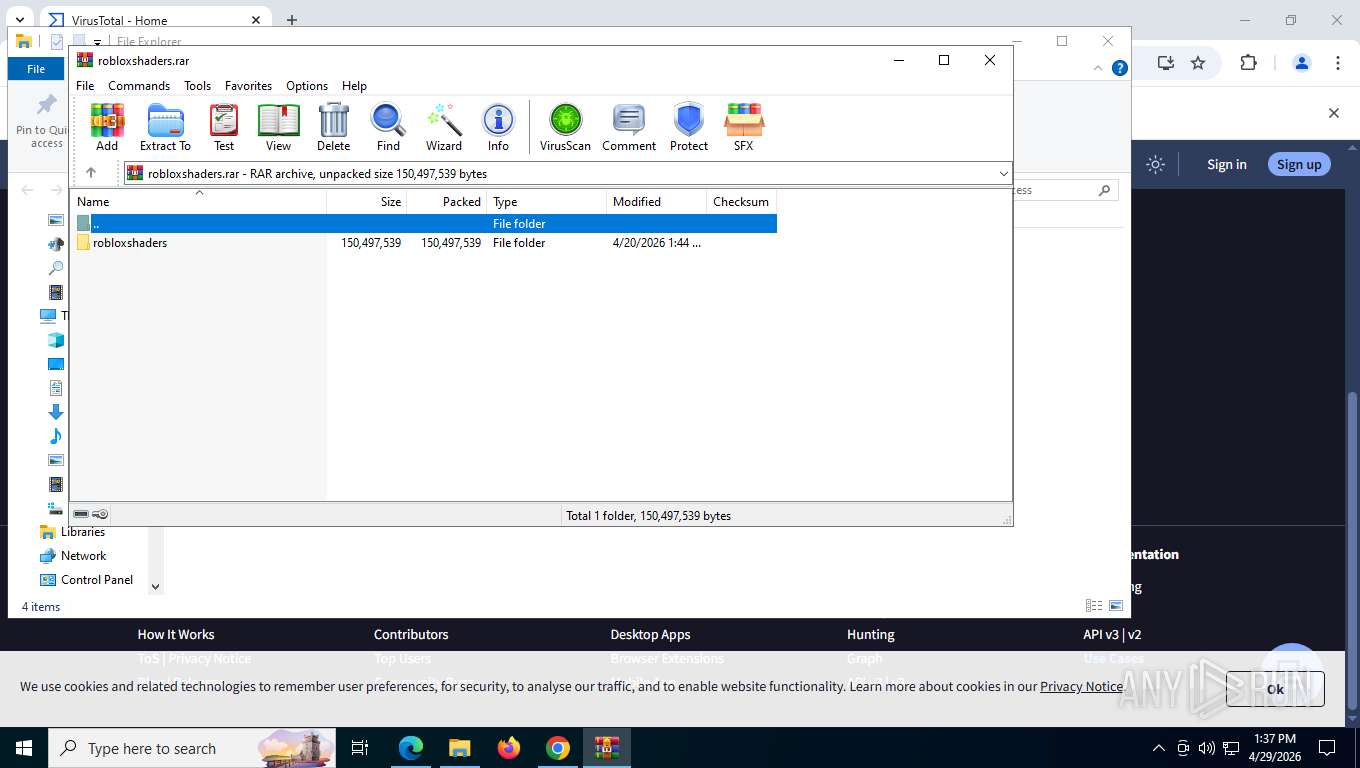This screenshot has height=768, width=1360.
Task: Open the Tools menu
Action: (197, 86)
